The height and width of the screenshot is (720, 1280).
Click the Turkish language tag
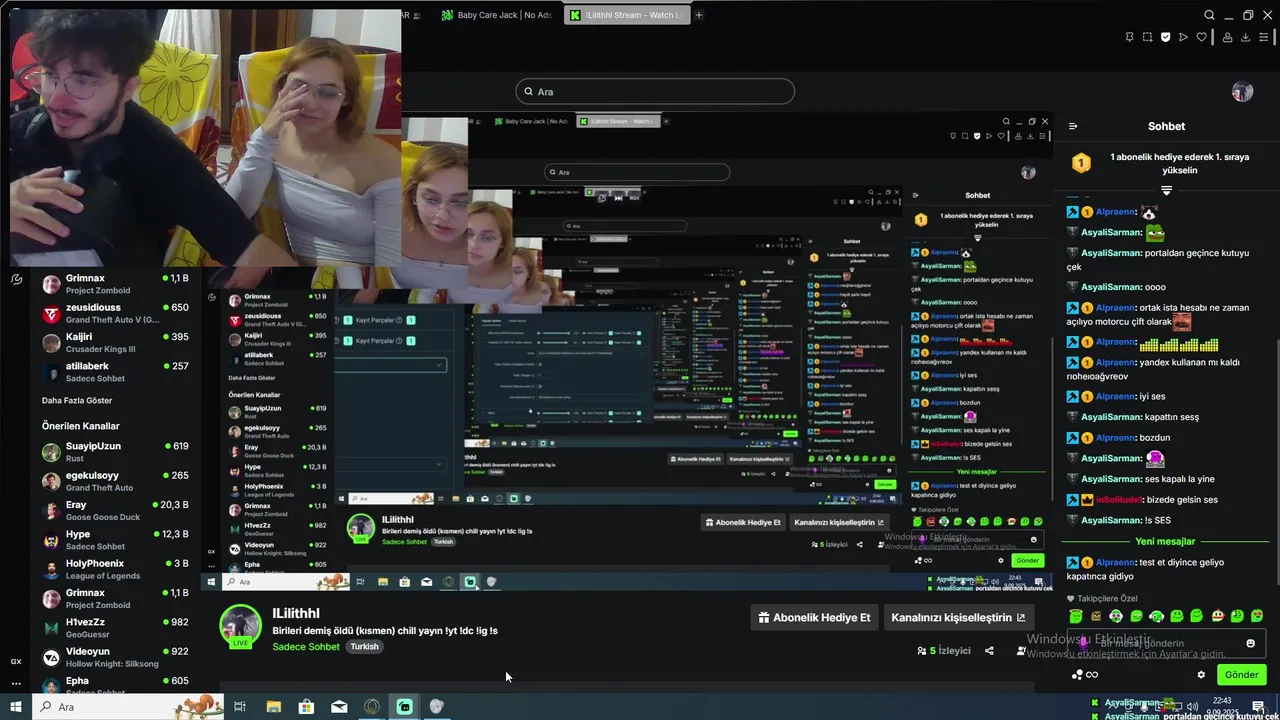[364, 647]
